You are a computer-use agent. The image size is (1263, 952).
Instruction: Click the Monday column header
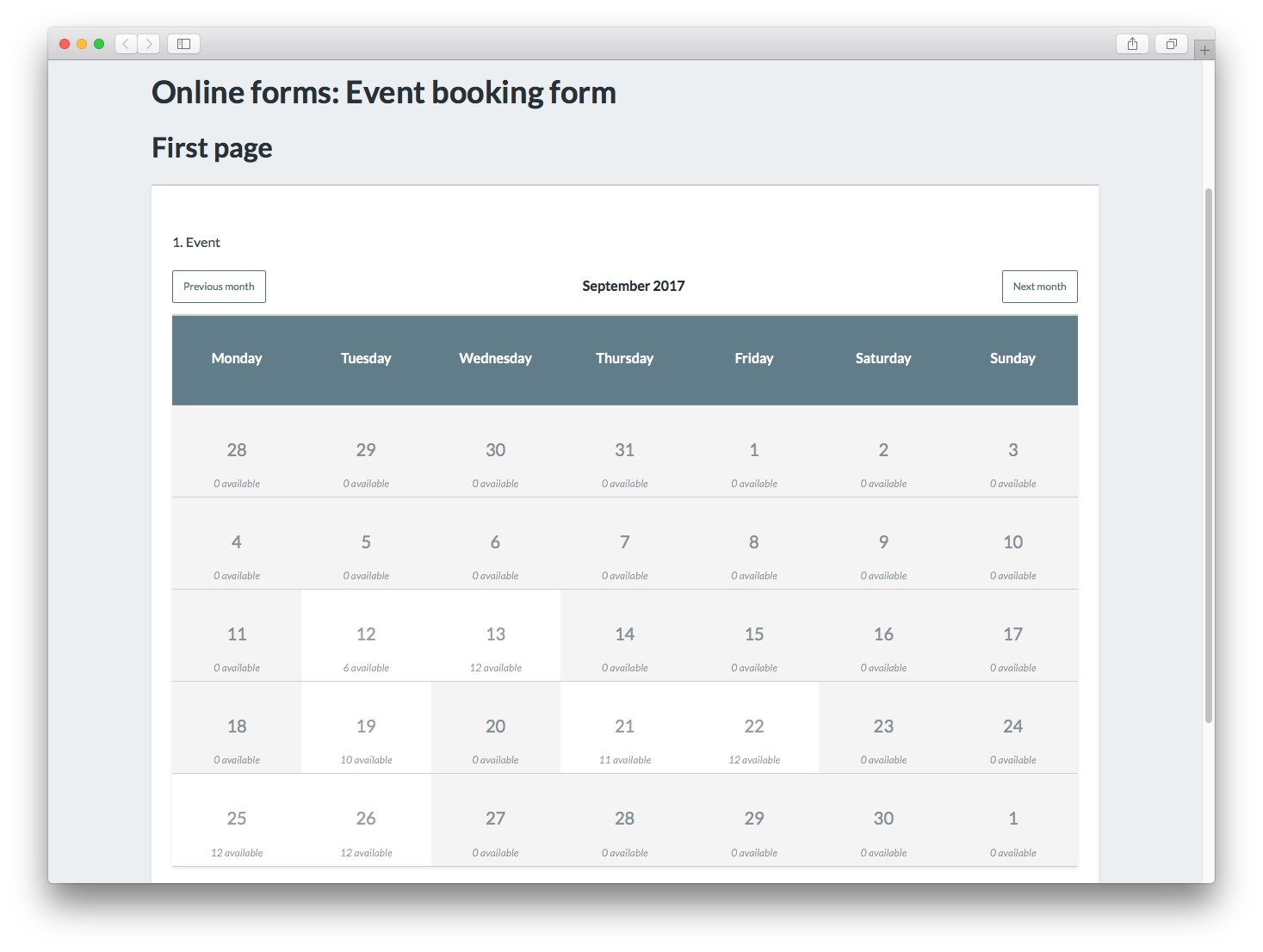pyautogui.click(x=237, y=359)
